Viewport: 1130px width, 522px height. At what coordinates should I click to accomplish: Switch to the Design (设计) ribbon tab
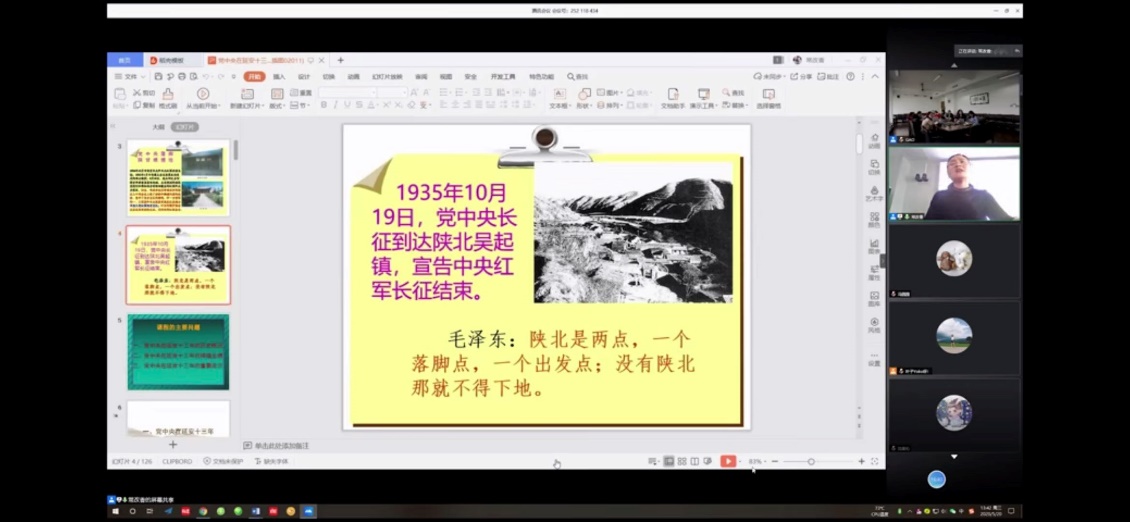304,76
